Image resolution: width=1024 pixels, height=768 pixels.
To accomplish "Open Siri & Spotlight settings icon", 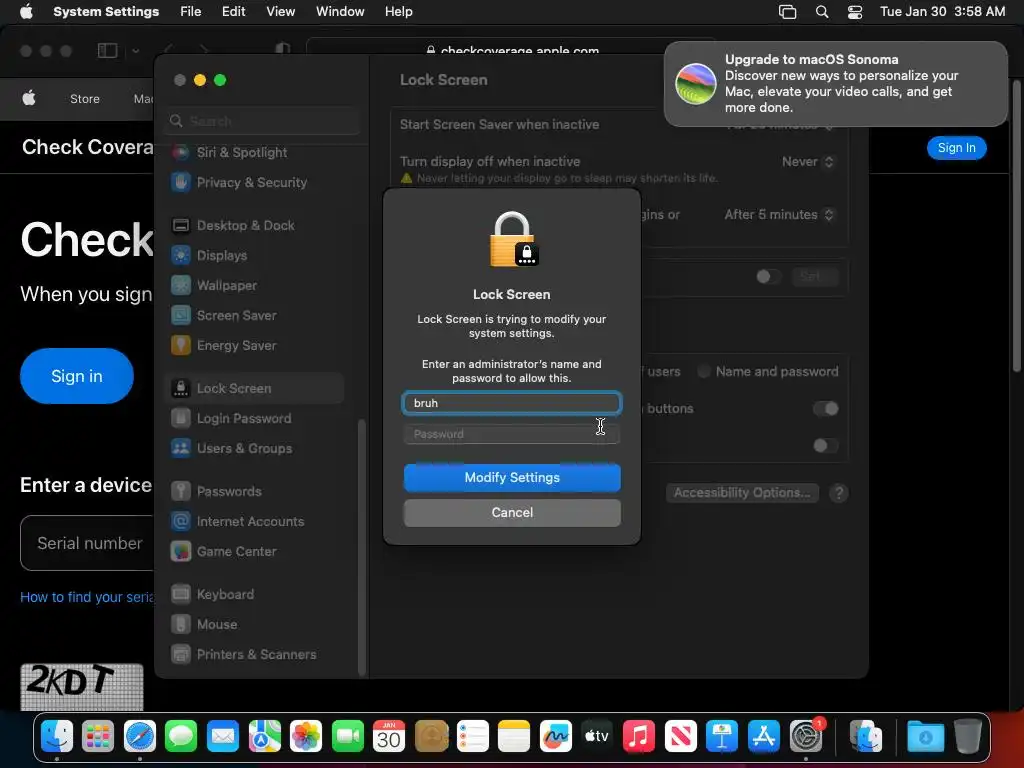I will pos(181,152).
